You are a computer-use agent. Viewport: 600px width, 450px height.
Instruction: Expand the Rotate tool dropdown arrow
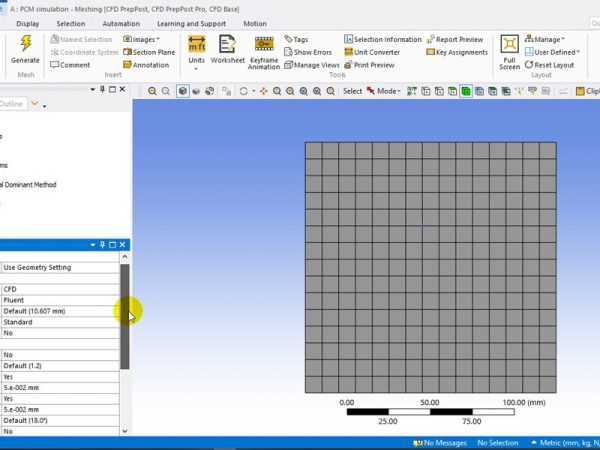tap(253, 91)
